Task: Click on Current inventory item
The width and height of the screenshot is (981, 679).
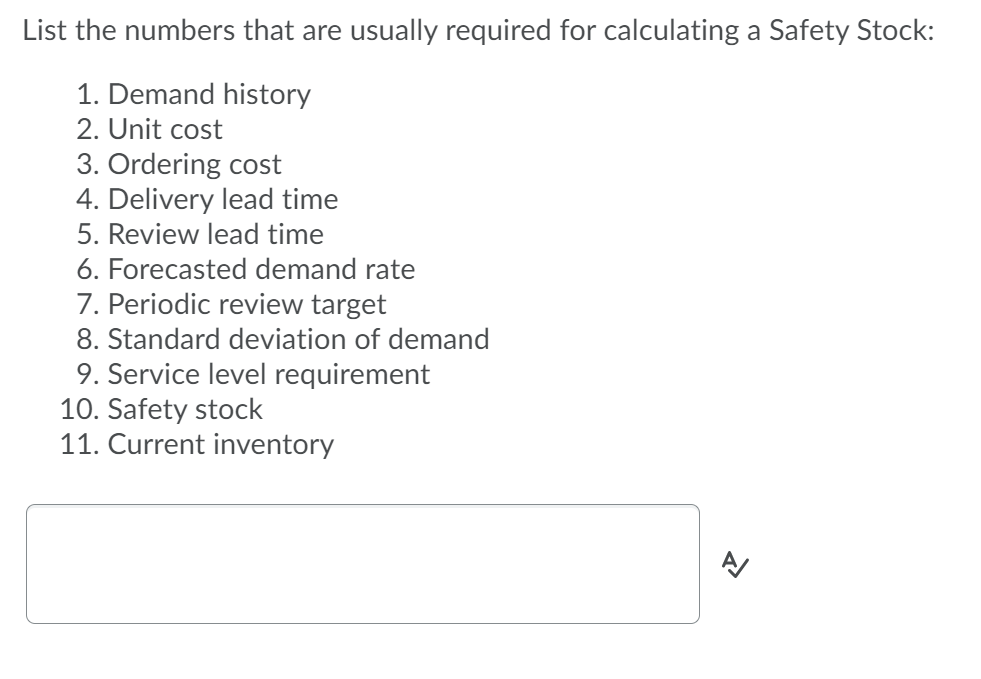Action: click(221, 444)
